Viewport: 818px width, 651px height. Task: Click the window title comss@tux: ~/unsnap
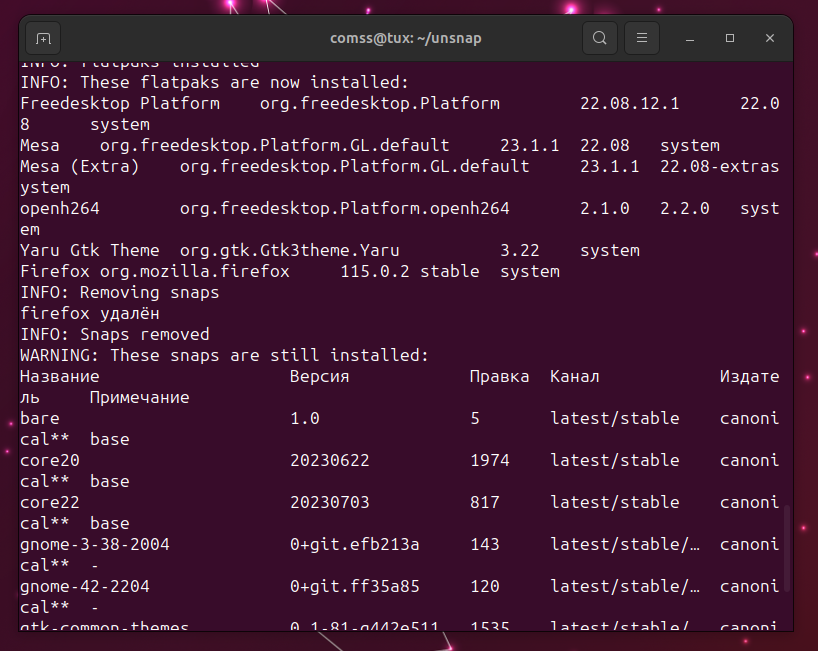coord(406,39)
